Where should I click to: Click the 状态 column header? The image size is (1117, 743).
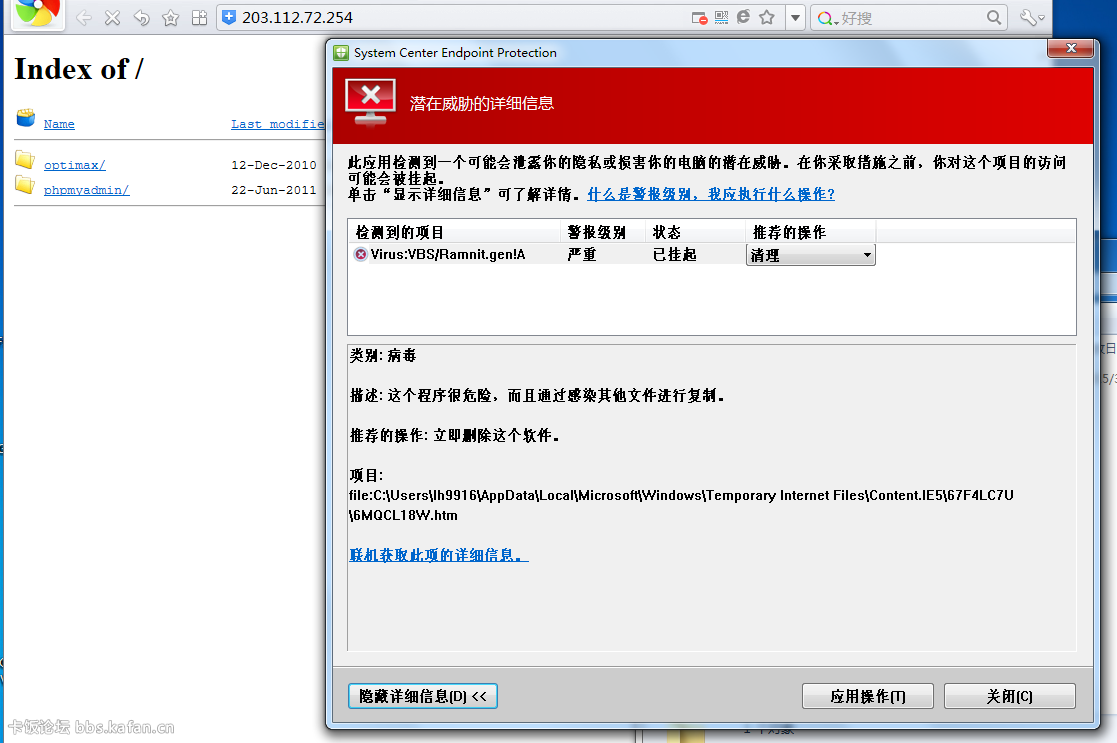tap(695, 232)
